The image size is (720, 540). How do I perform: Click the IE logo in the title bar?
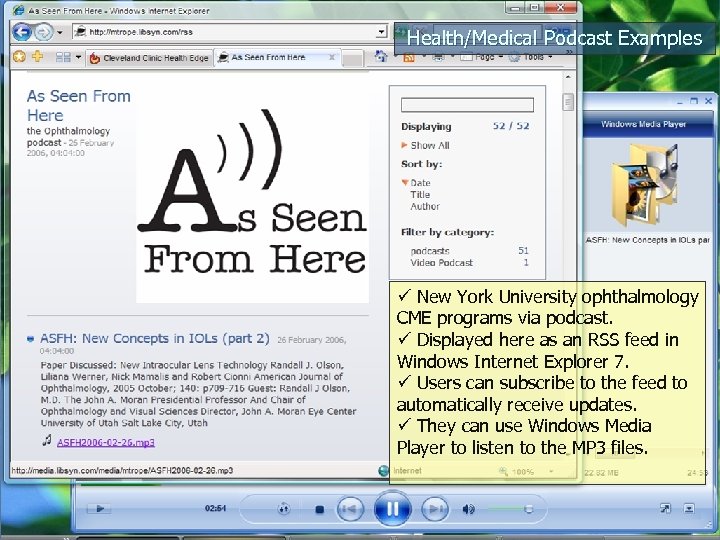tap(19, 10)
